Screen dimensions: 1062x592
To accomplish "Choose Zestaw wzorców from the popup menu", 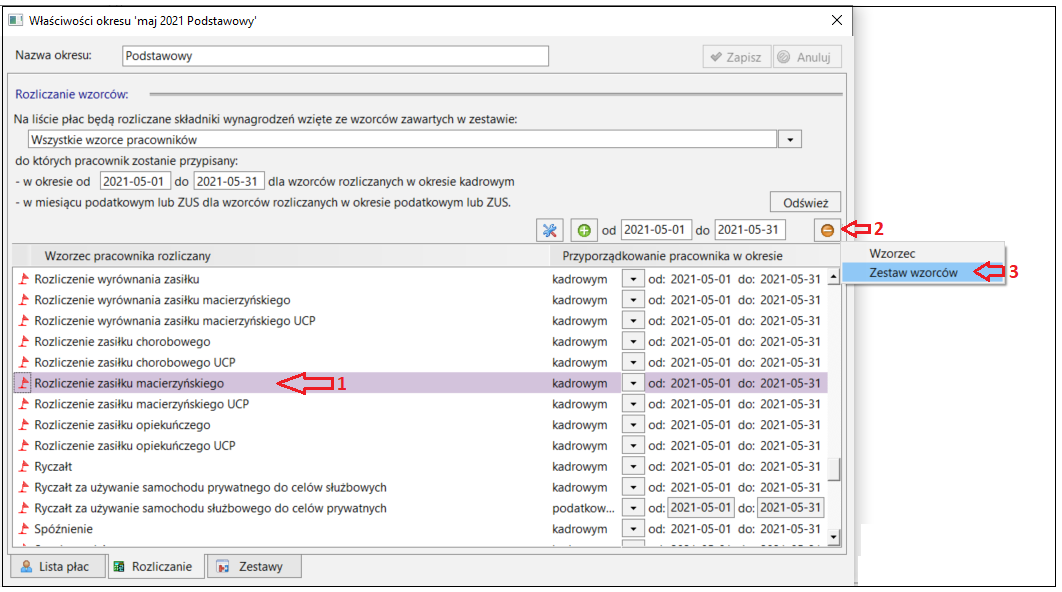I will (913, 273).
